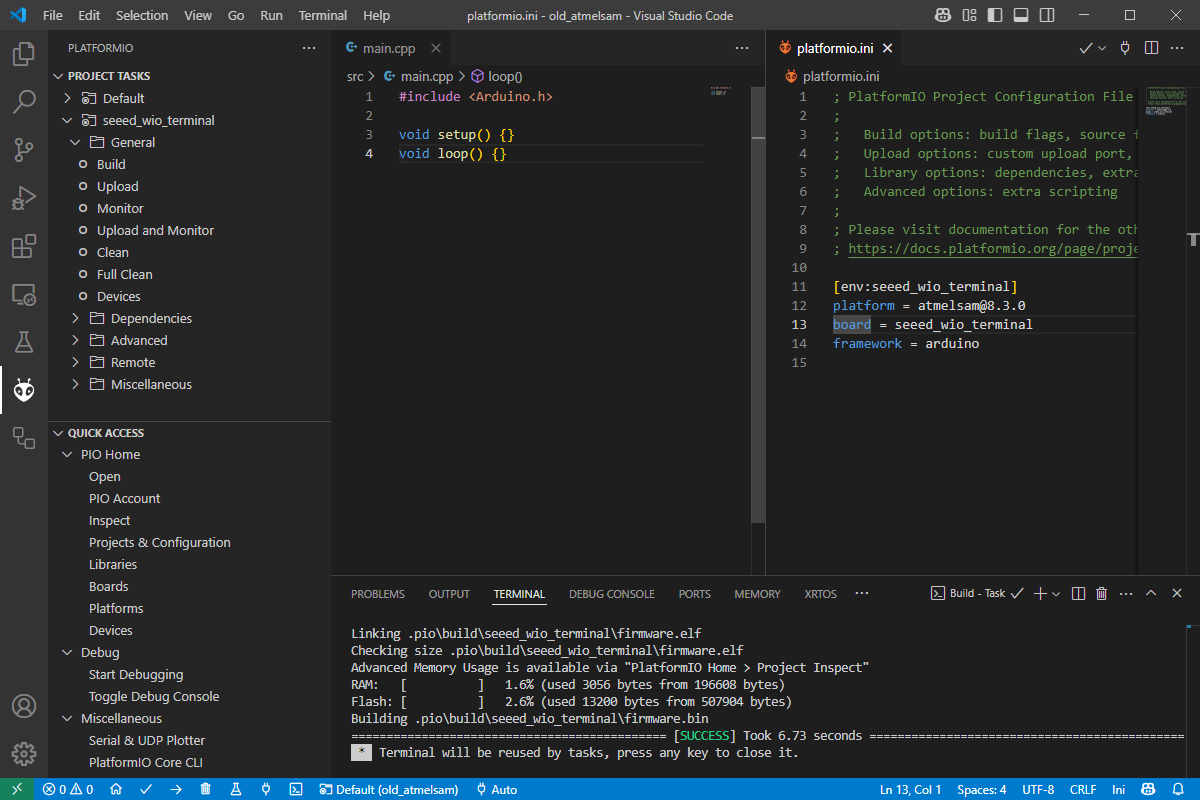Open the Search view in activity bar
Screen dimensions: 1200x800
coord(24,102)
